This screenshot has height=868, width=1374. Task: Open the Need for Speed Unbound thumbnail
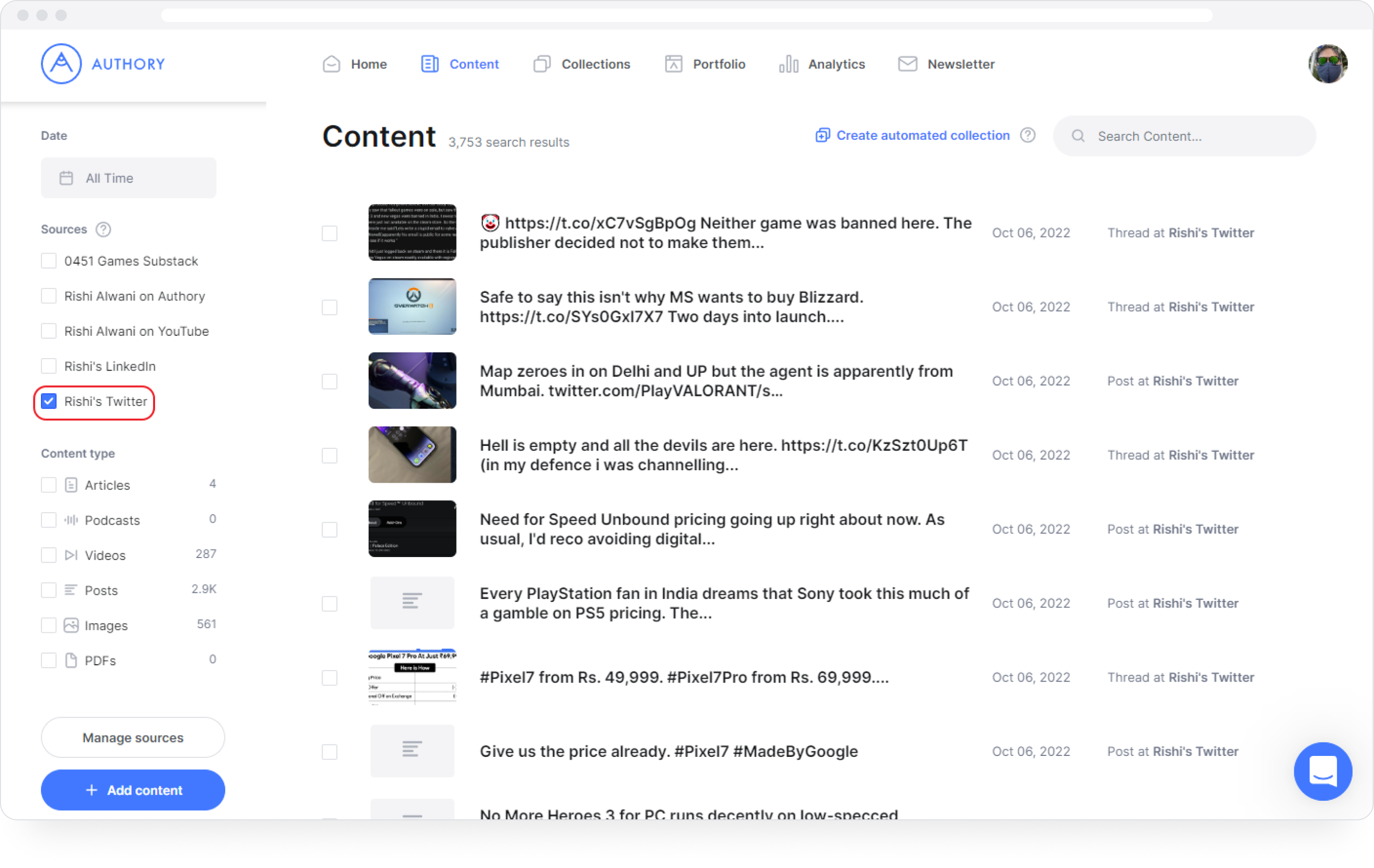(412, 529)
